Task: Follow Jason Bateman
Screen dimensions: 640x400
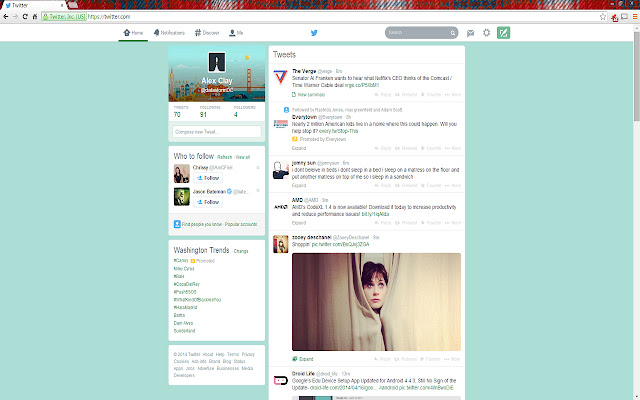Action: [x=208, y=202]
